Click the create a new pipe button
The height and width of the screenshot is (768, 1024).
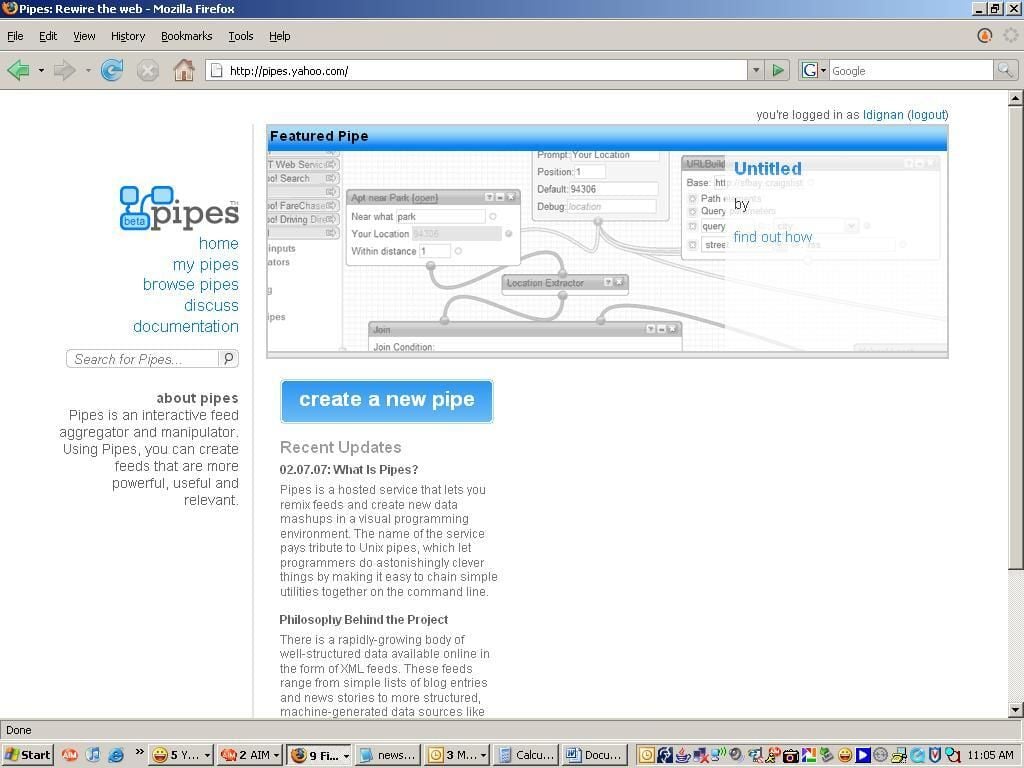[387, 401]
